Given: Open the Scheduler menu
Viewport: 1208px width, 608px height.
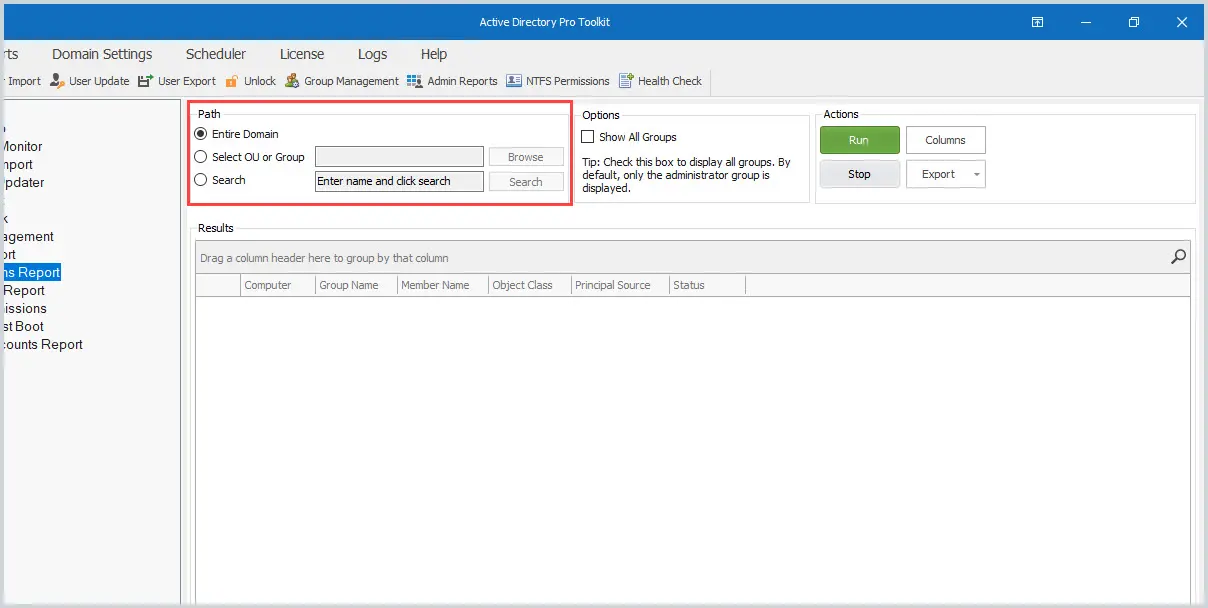Looking at the screenshot, I should coord(216,54).
